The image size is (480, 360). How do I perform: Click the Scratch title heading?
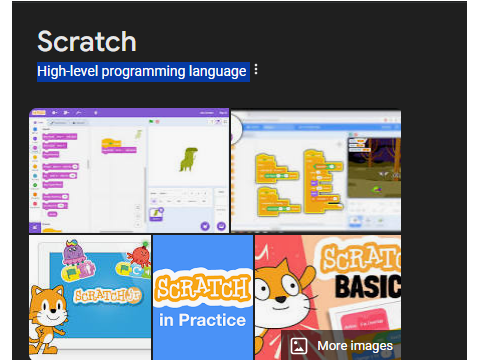[x=87, y=42]
